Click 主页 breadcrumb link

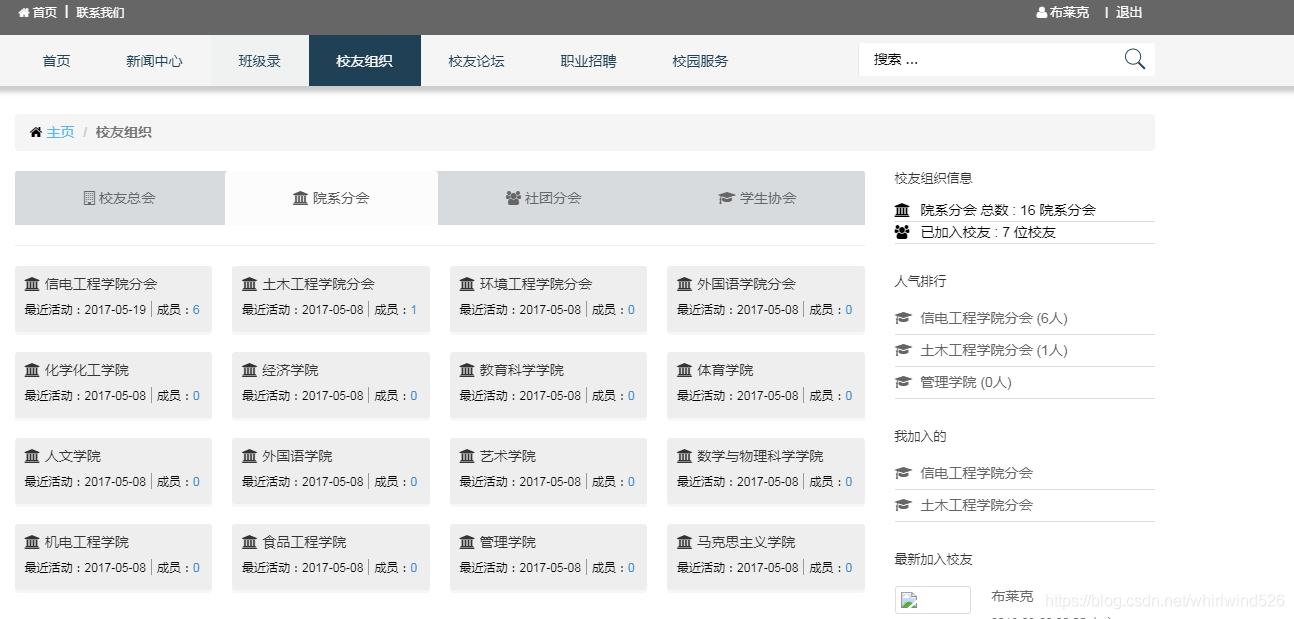(x=60, y=132)
